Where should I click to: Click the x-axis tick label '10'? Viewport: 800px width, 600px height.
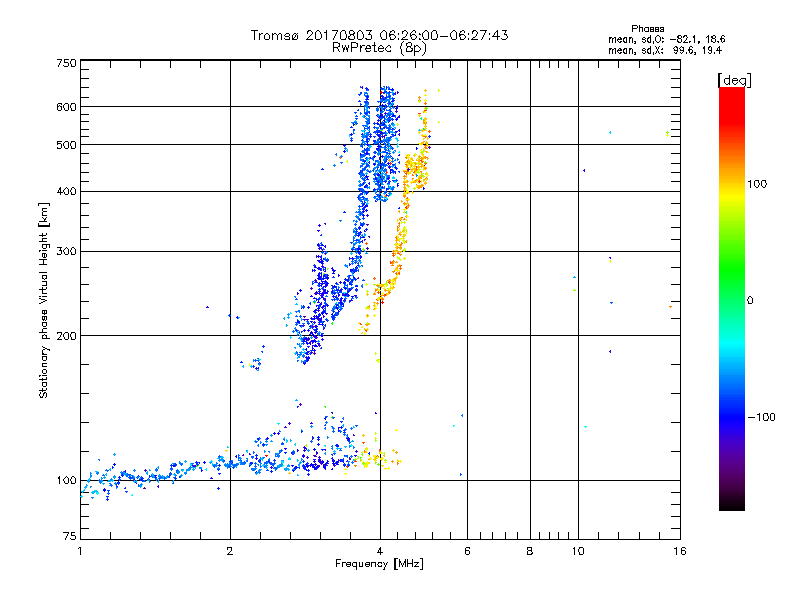point(578,551)
